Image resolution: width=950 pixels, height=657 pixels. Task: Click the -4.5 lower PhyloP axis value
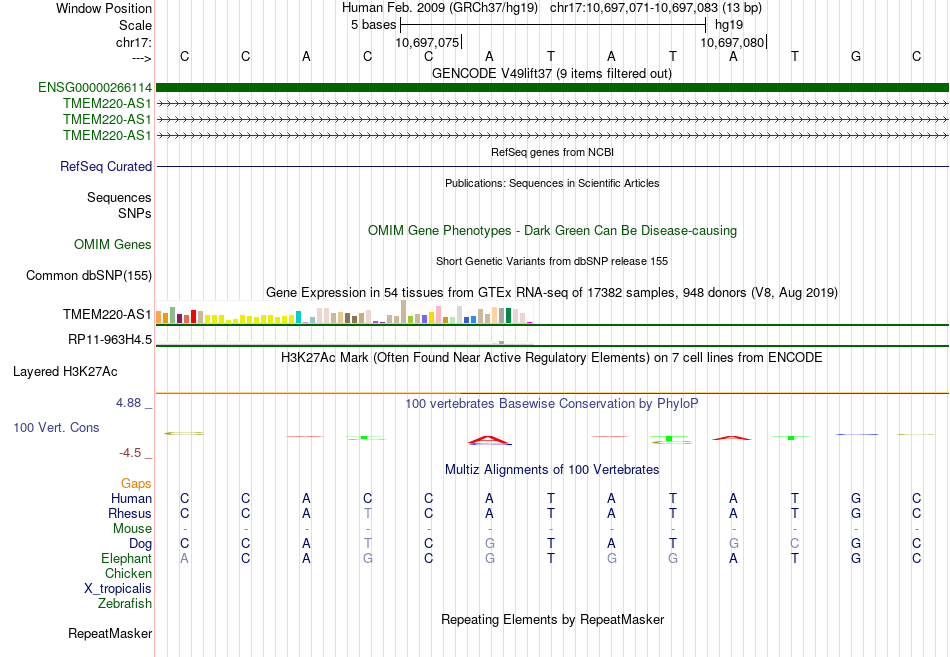(130, 453)
